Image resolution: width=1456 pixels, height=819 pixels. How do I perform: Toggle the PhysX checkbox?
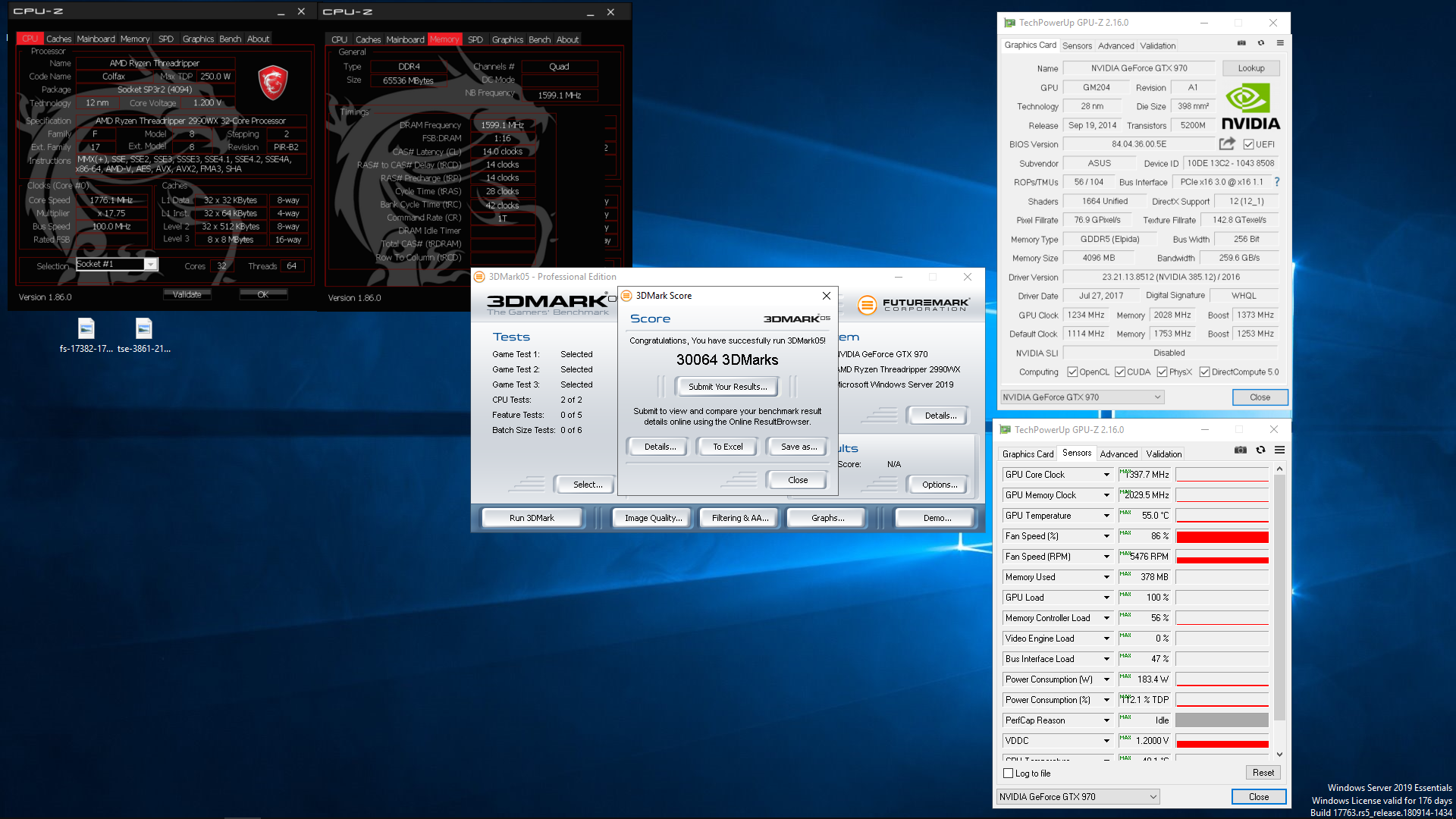pyautogui.click(x=1162, y=372)
